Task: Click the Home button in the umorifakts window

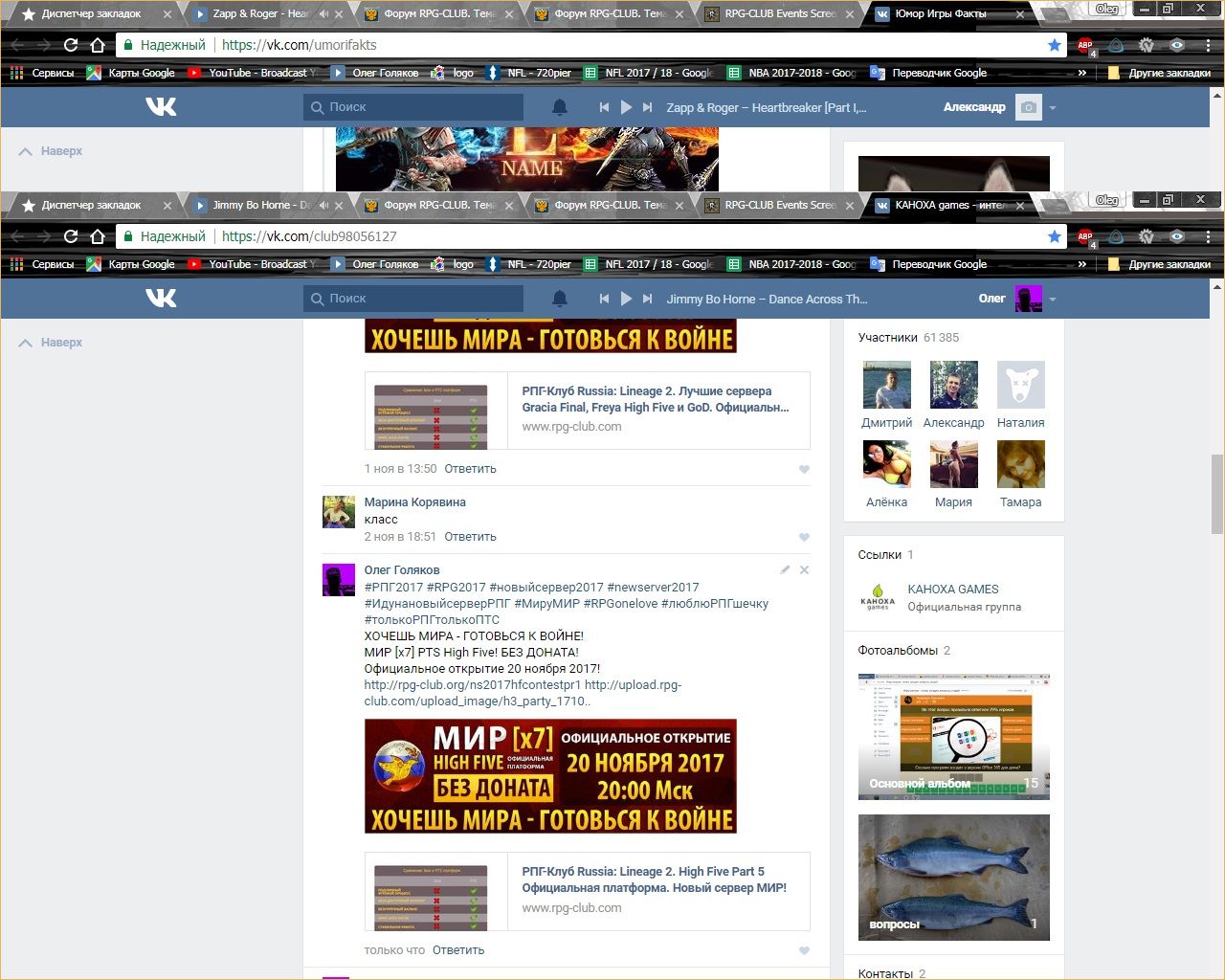Action: pos(97,45)
